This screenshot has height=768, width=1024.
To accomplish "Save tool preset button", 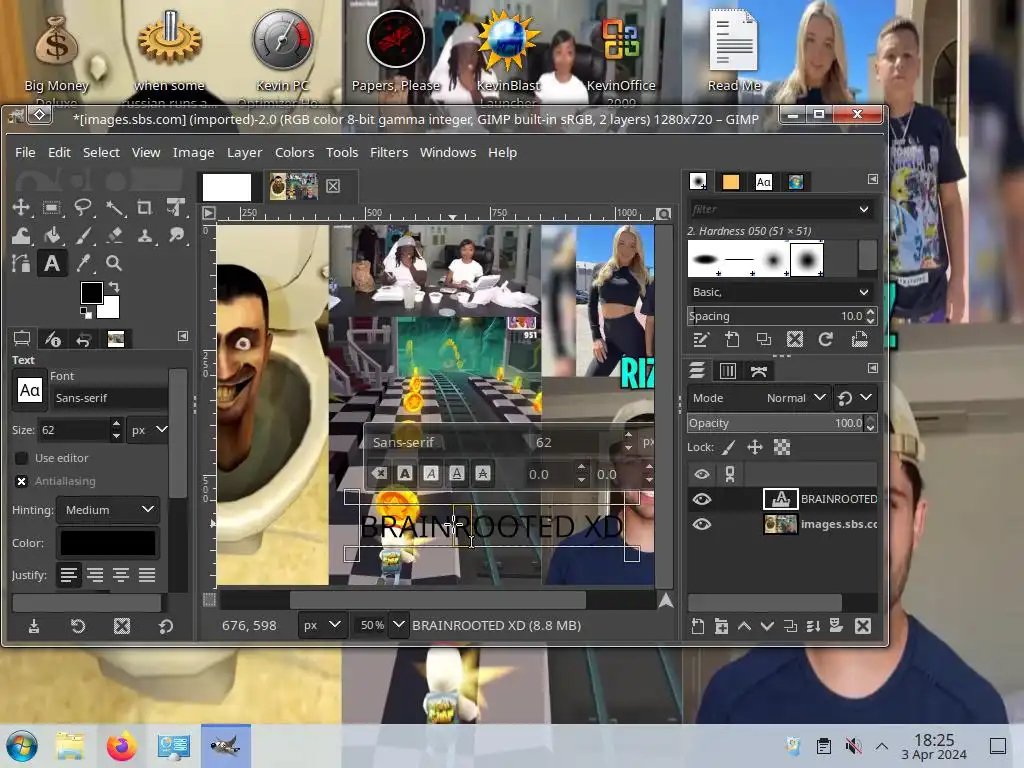I will (x=34, y=626).
